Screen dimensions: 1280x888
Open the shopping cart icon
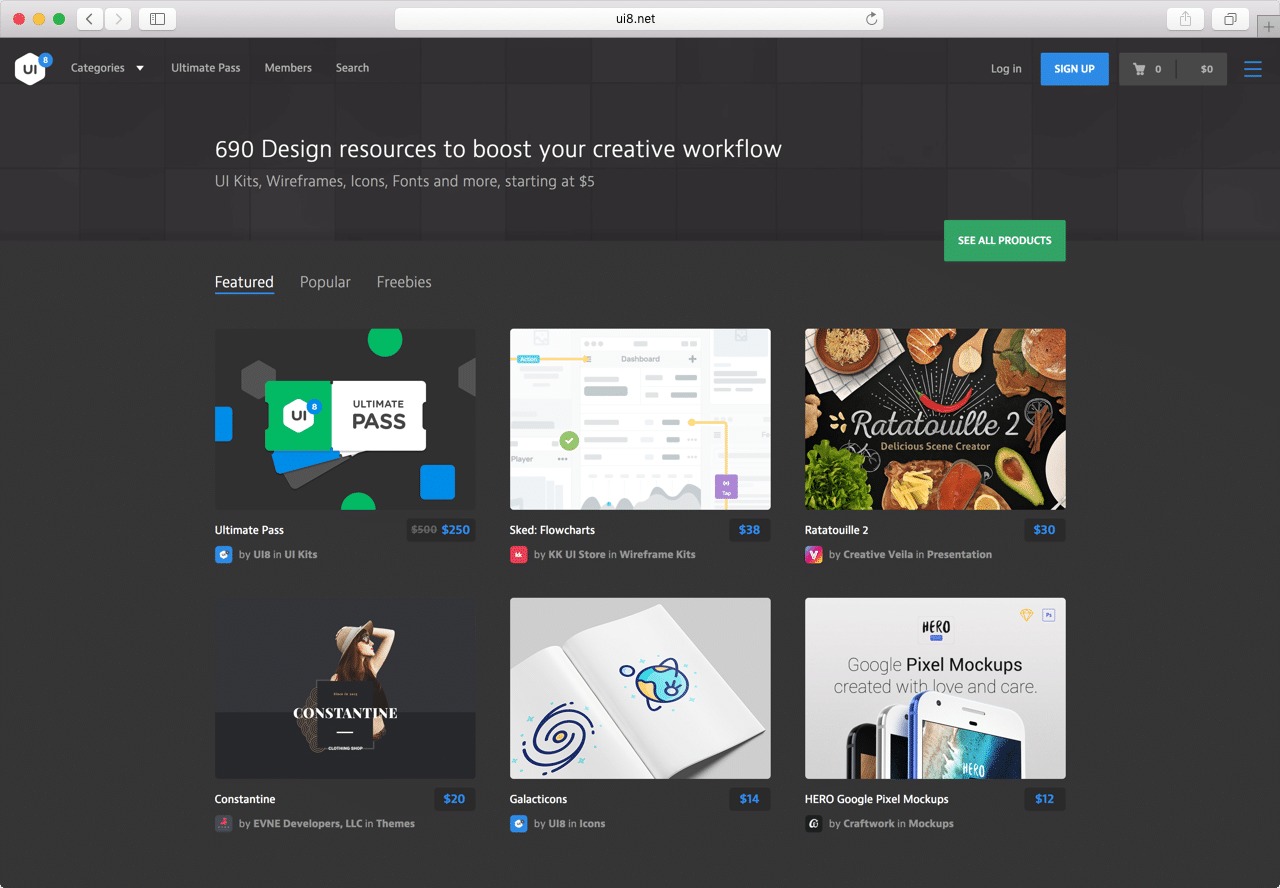click(1139, 69)
